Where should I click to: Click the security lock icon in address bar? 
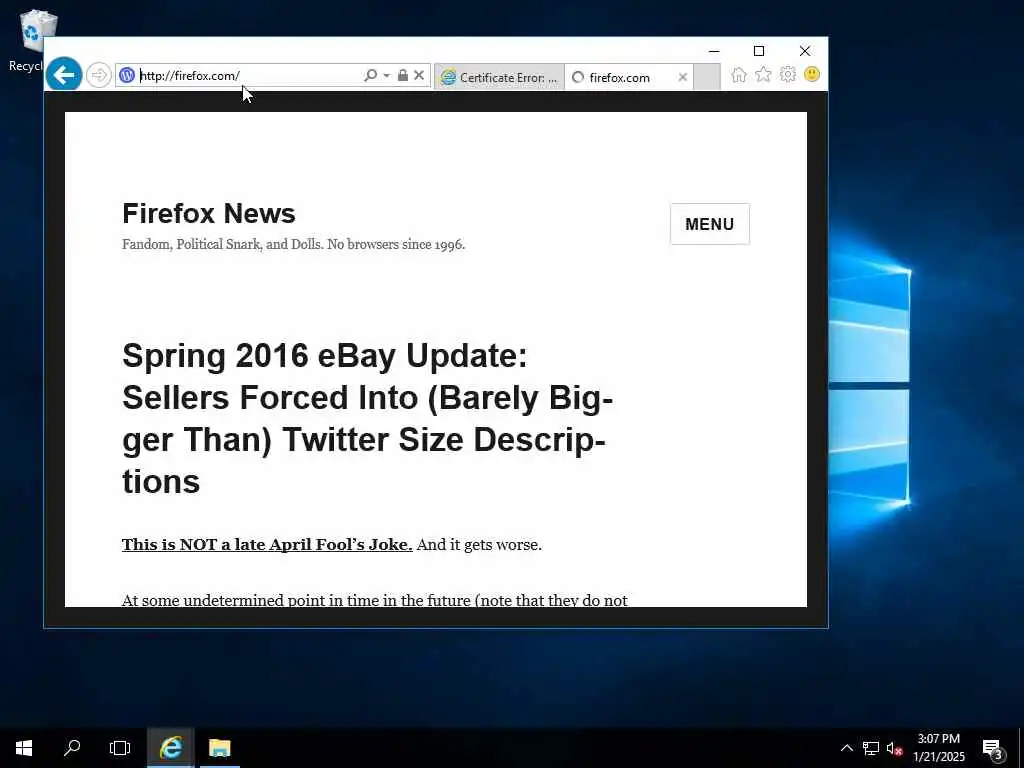pos(403,75)
